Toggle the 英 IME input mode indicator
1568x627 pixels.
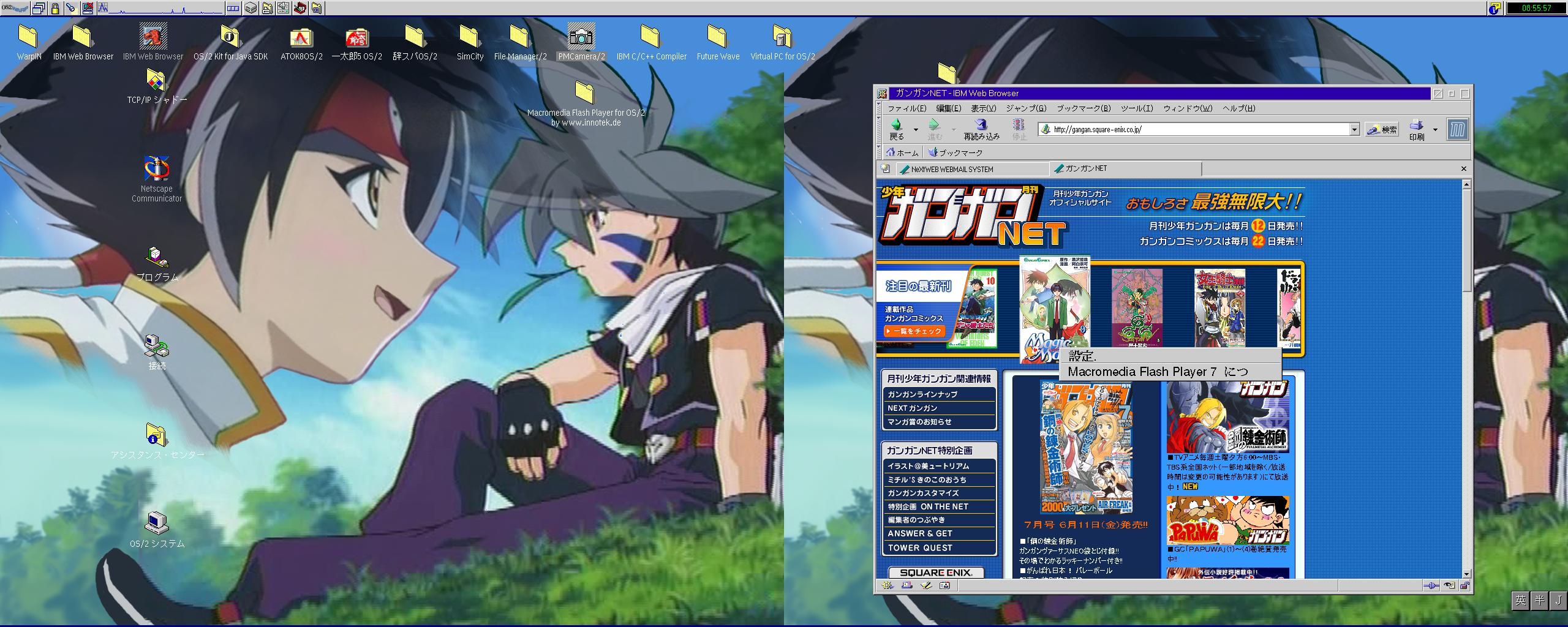(1521, 600)
